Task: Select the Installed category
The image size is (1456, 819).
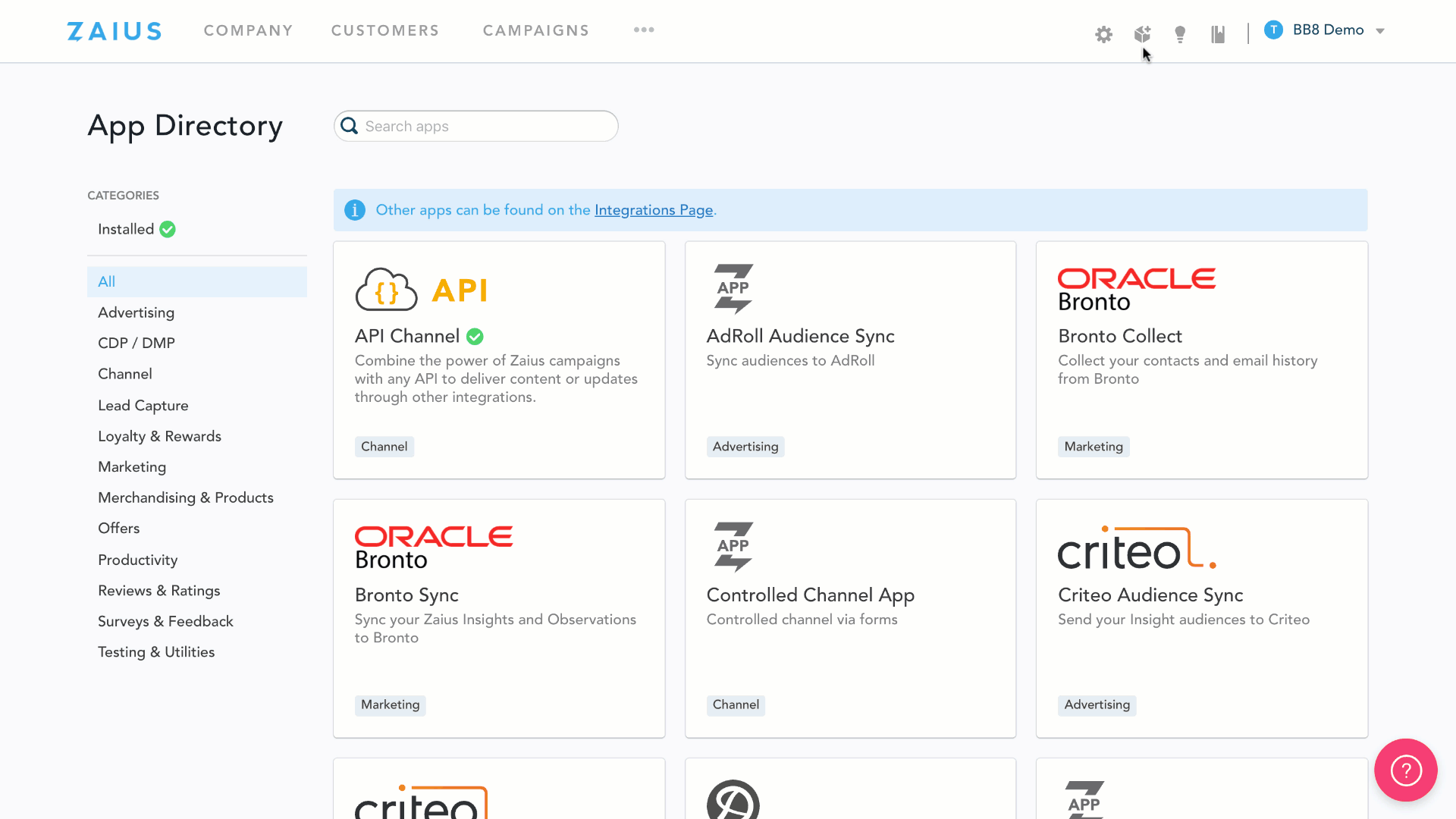Action: pyautogui.click(x=126, y=229)
